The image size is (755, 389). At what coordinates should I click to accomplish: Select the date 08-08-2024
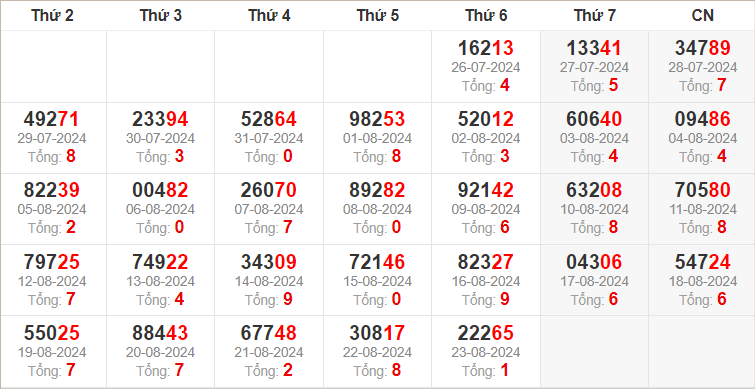377,210
